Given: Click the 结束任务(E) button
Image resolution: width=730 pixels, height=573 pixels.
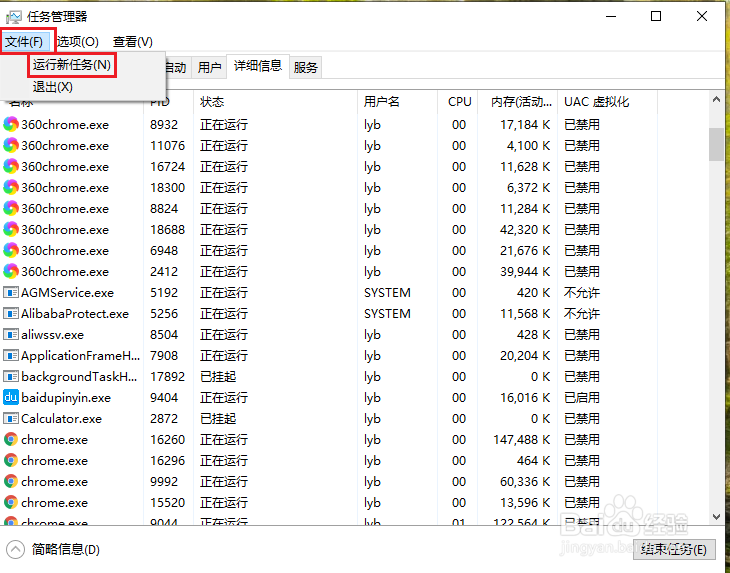Looking at the screenshot, I should click(x=674, y=550).
